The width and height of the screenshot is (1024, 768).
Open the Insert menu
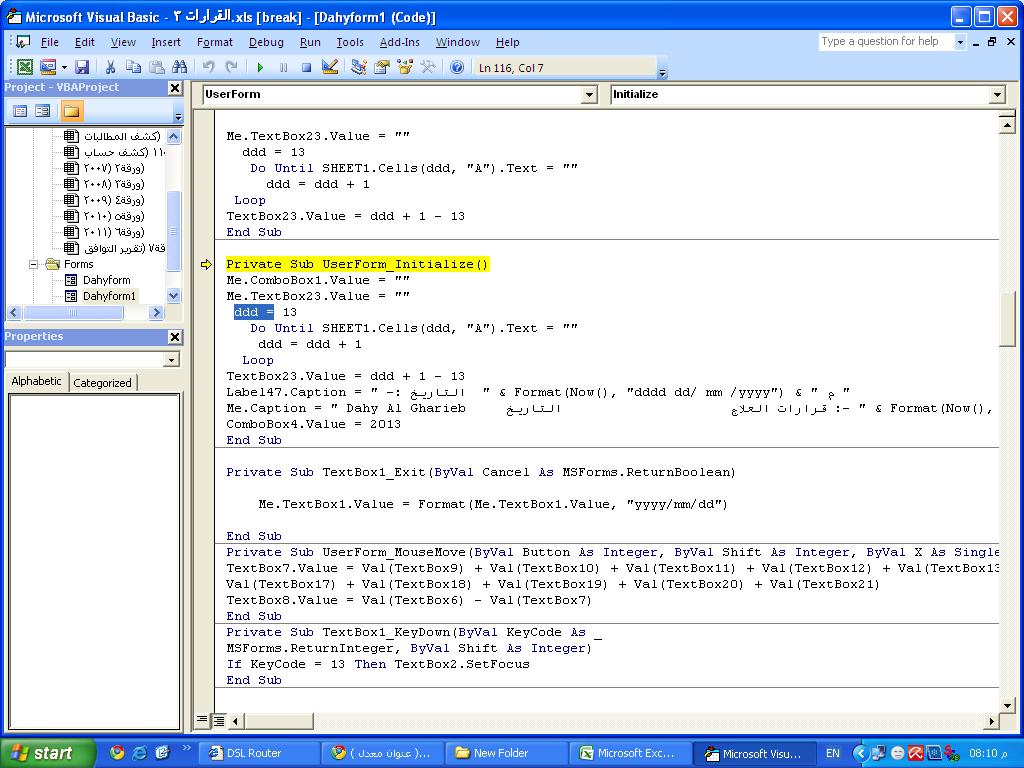pyautogui.click(x=166, y=42)
